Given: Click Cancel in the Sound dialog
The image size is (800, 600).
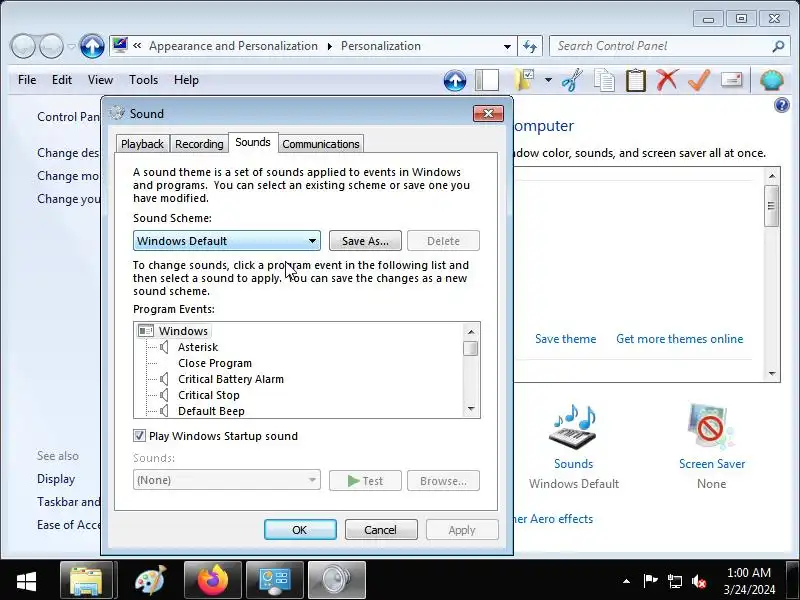Looking at the screenshot, I should (381, 530).
